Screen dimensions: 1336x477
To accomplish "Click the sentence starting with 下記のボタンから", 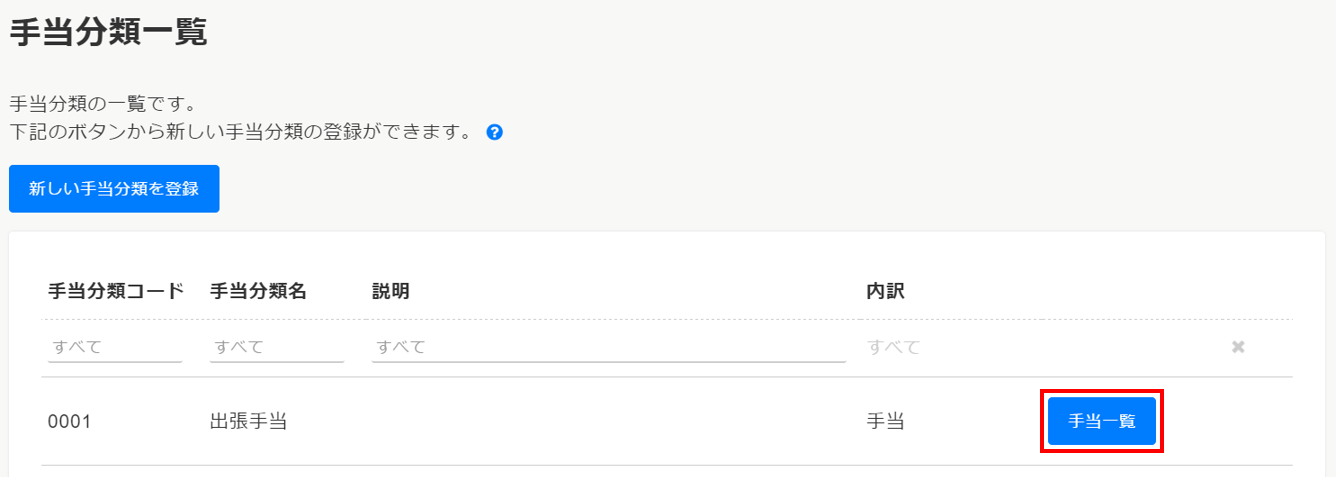I will tap(240, 132).
